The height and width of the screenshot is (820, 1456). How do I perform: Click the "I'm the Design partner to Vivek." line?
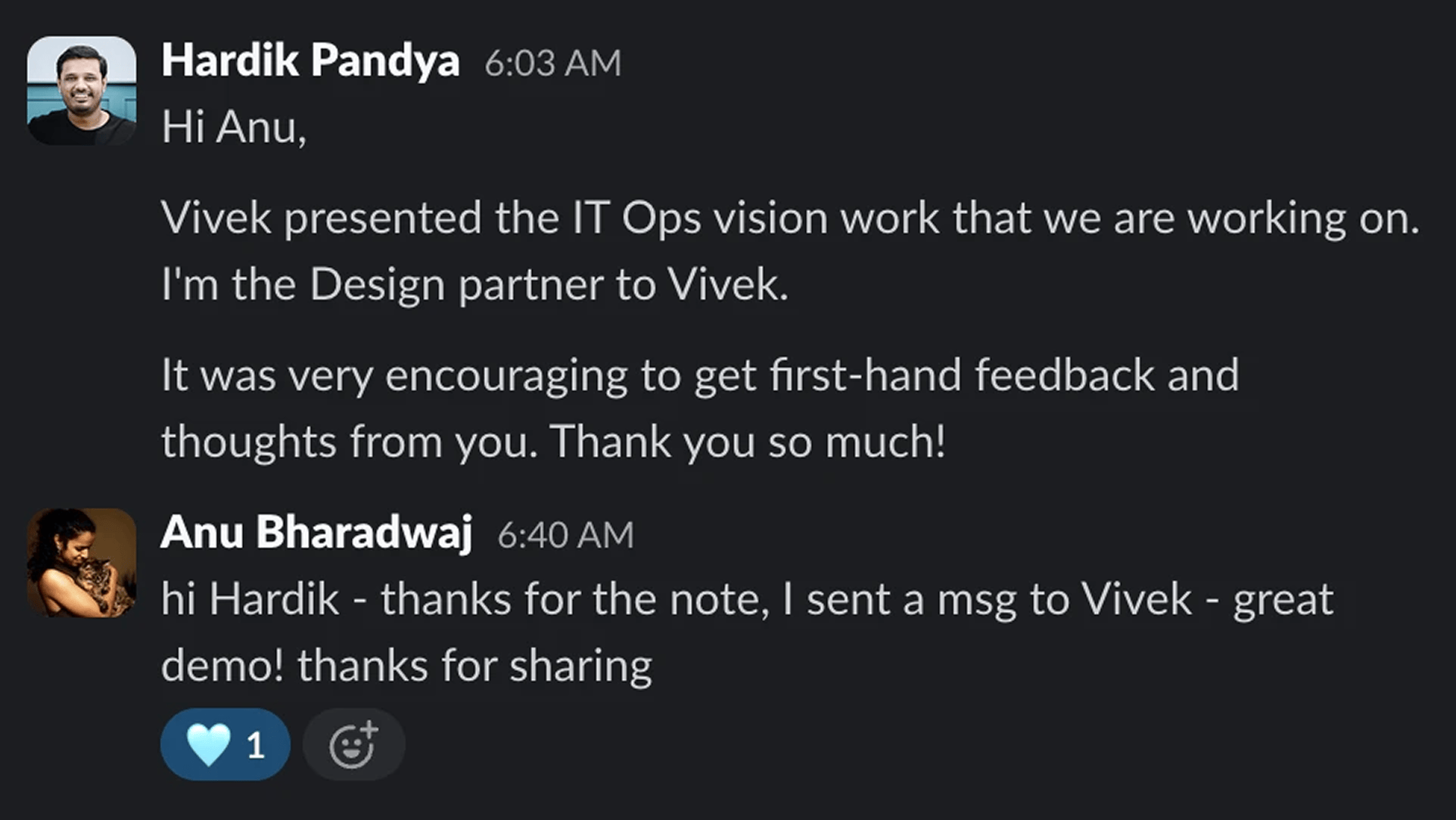[x=474, y=284]
